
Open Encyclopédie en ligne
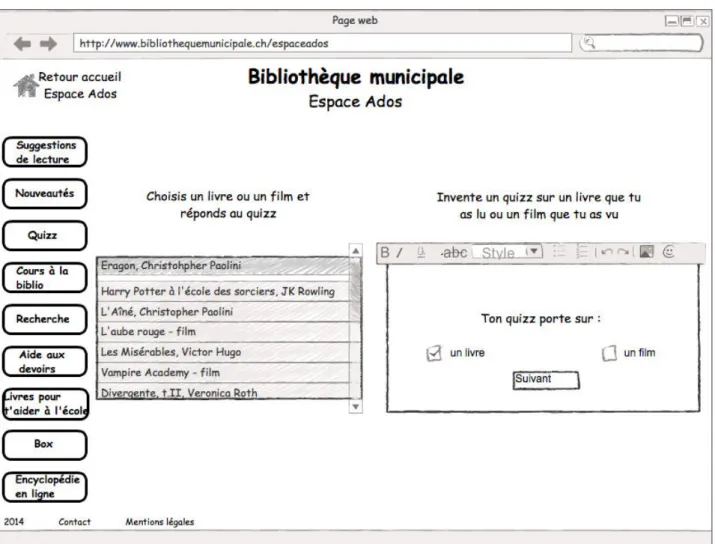tap(45, 487)
